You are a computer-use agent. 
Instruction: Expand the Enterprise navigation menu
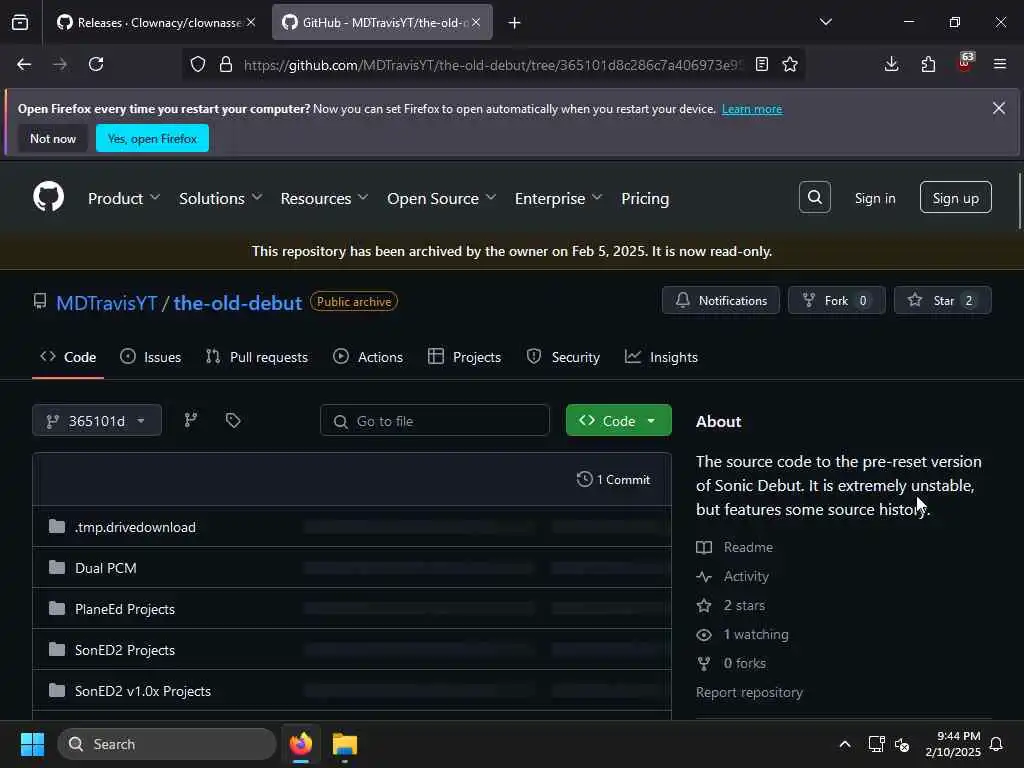pos(558,198)
